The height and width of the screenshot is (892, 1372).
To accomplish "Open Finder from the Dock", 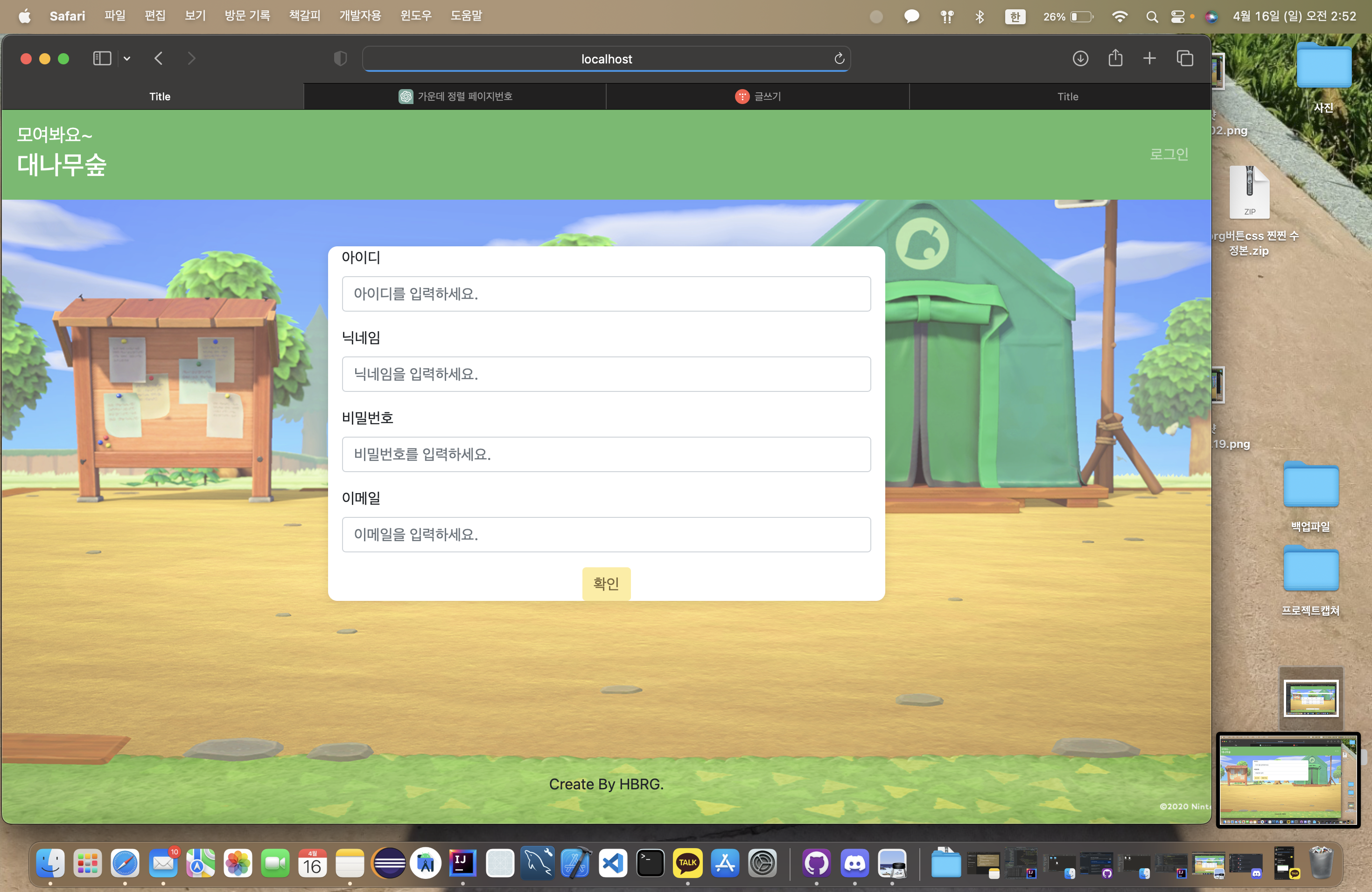I will pyautogui.click(x=50, y=863).
